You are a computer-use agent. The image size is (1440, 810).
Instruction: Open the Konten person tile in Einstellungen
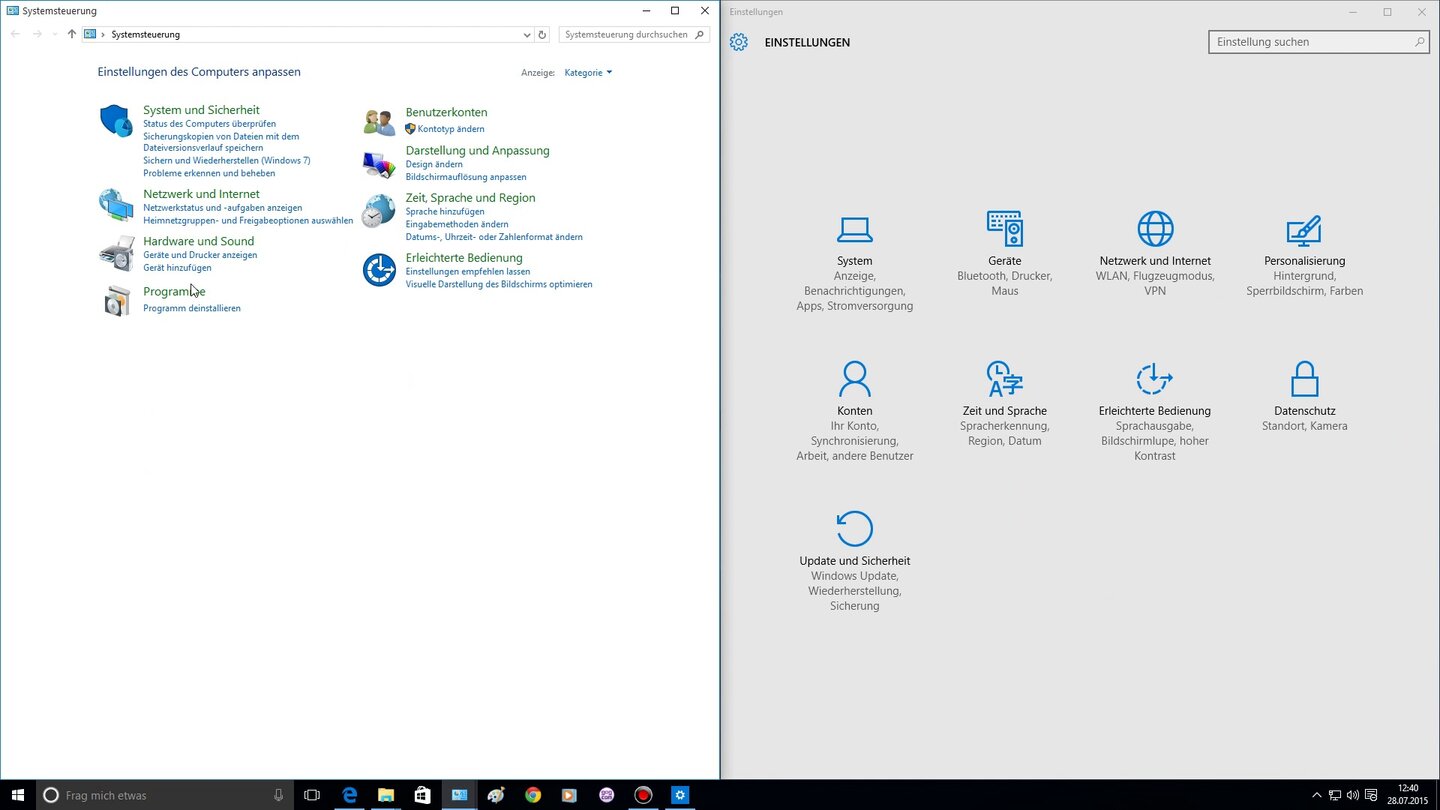point(855,411)
